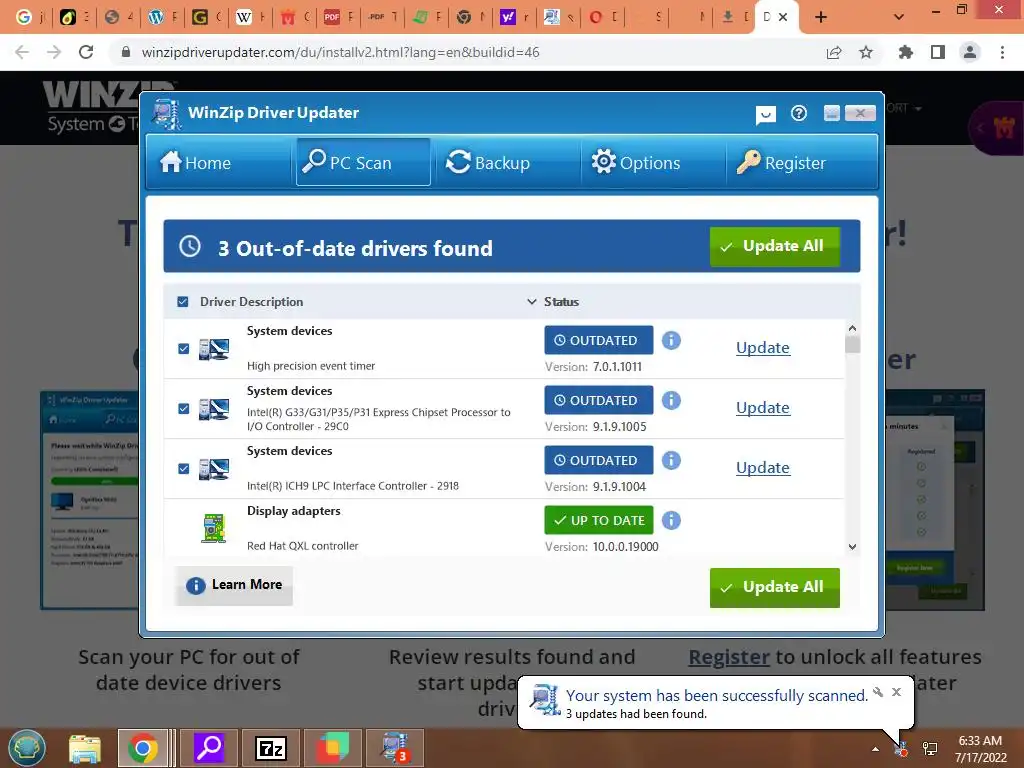Click the display adapter card icon
This screenshot has width=1024, height=768.
coord(214,529)
